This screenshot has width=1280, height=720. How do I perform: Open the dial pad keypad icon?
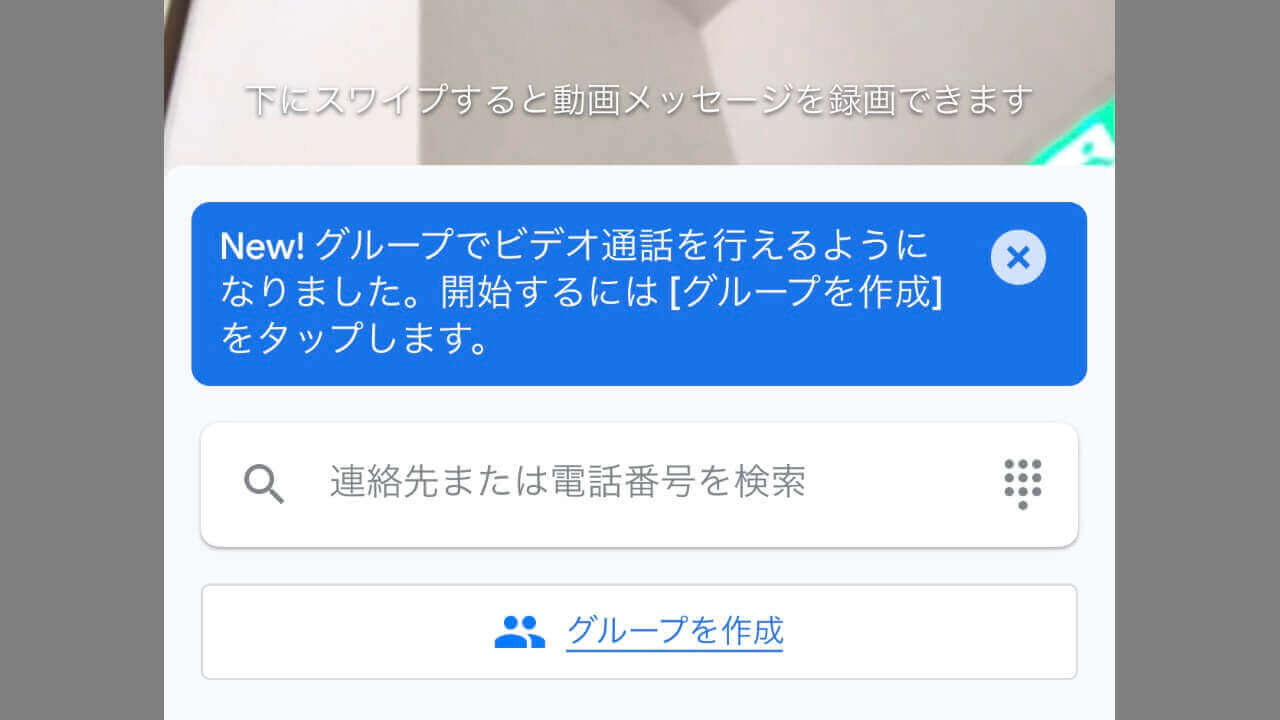click(1022, 484)
